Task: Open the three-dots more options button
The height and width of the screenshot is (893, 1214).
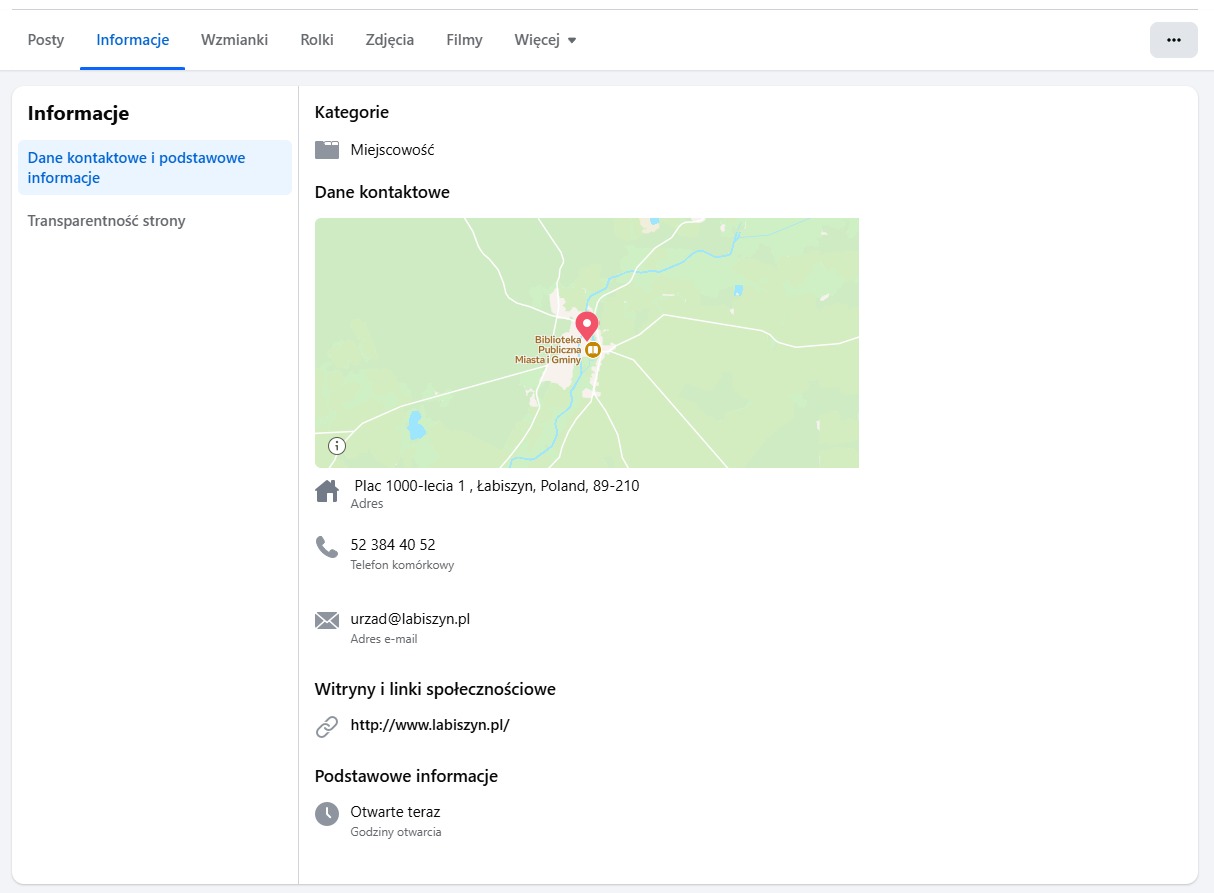Action: pyautogui.click(x=1173, y=40)
